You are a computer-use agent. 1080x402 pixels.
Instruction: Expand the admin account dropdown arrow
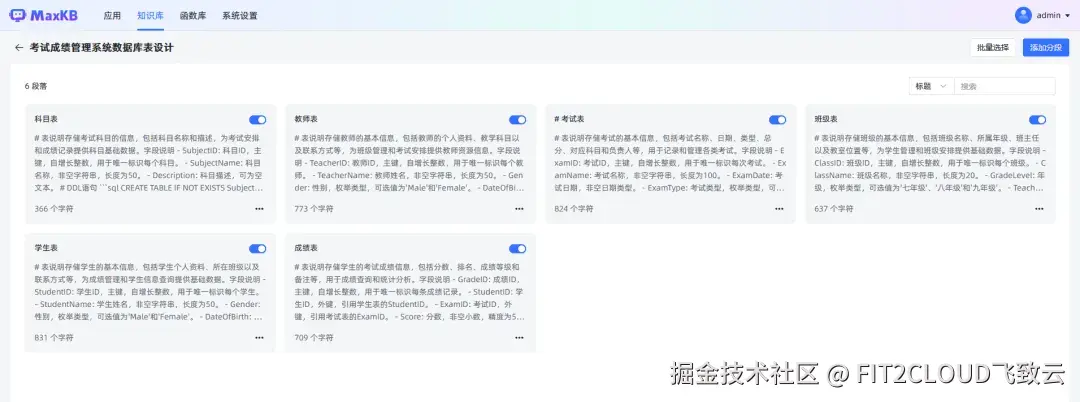click(x=1068, y=15)
